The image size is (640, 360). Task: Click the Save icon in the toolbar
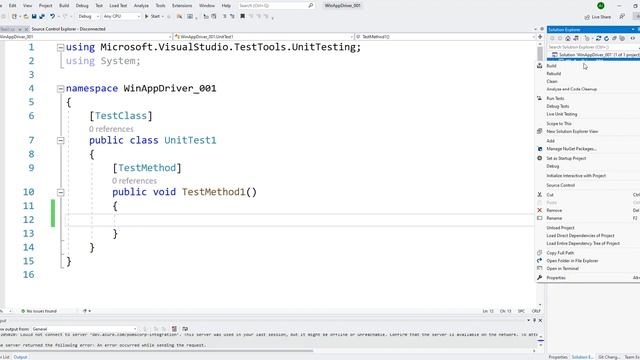(34, 16)
